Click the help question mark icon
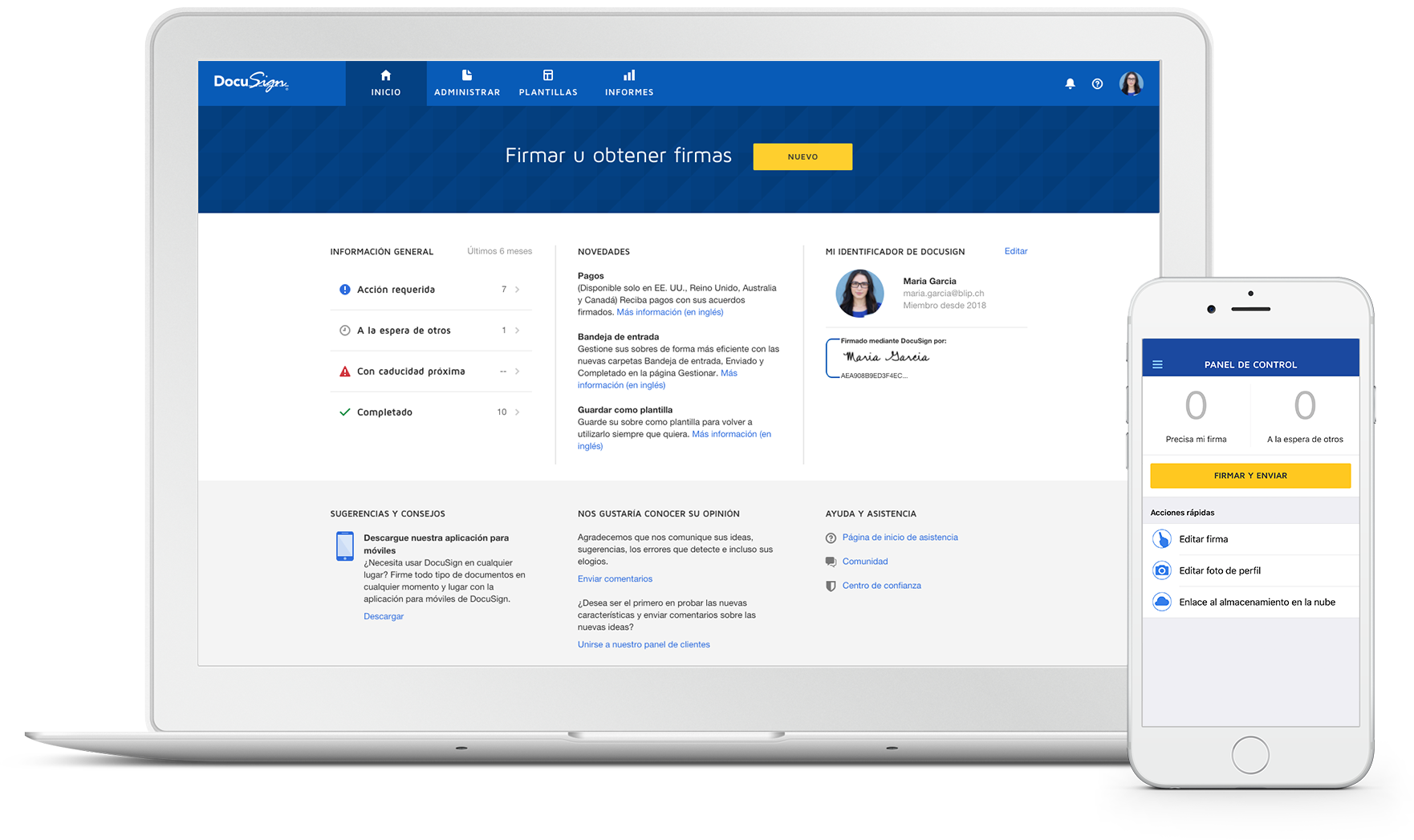Screen dimensions: 1414x840 [x=1097, y=83]
